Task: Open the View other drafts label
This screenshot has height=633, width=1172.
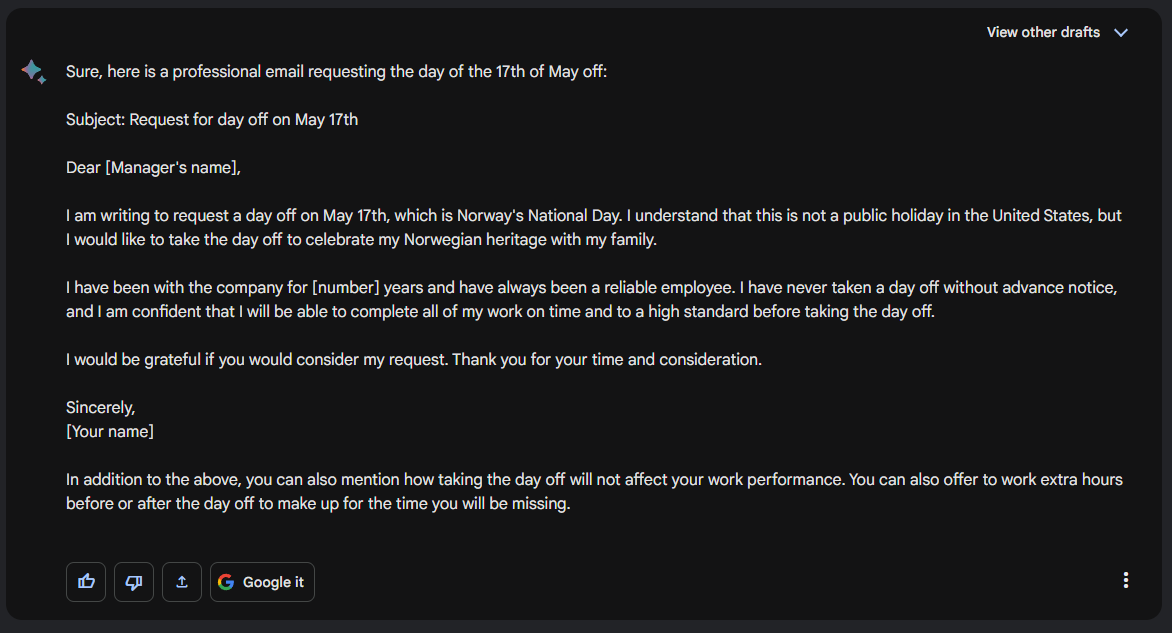Action: pyautogui.click(x=1043, y=33)
